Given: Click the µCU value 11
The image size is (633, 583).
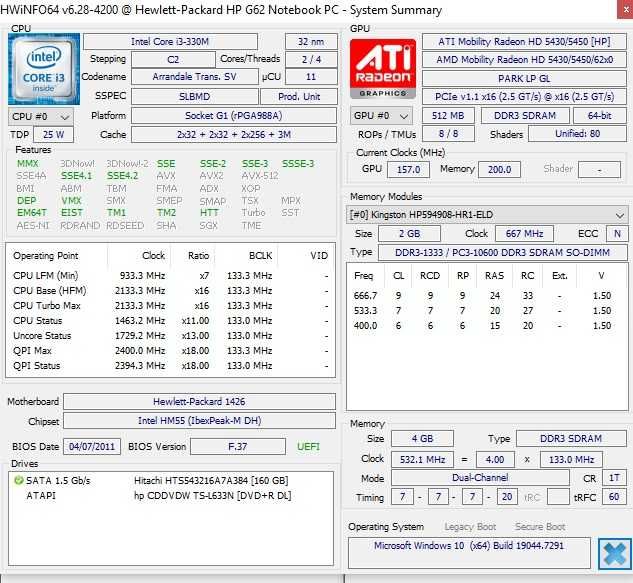Looking at the screenshot, I should (x=311, y=77).
